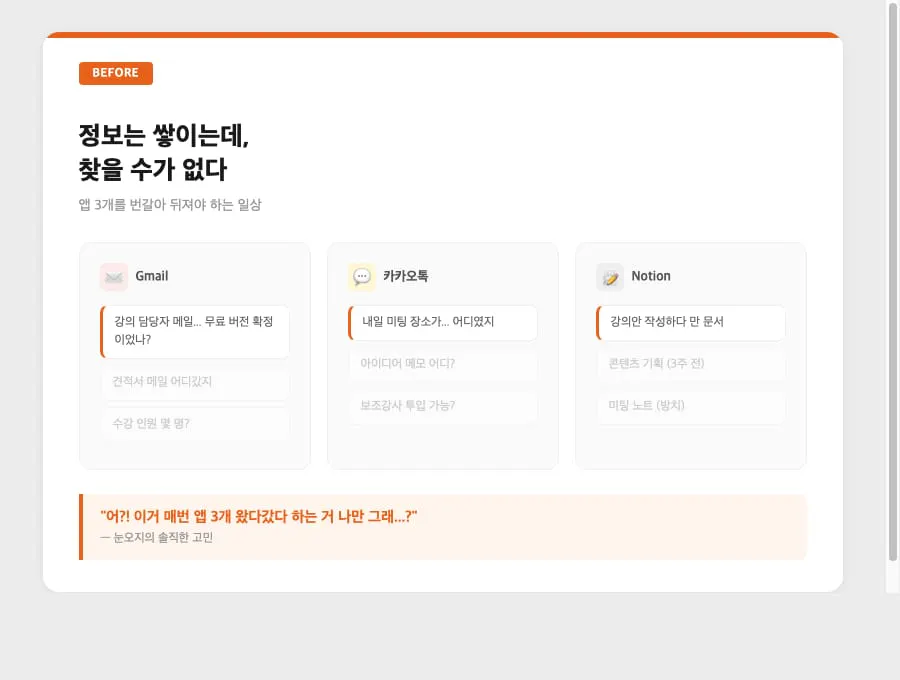The image size is (900, 680).
Task: Click the orange bar at the card top
Action: (443, 34)
